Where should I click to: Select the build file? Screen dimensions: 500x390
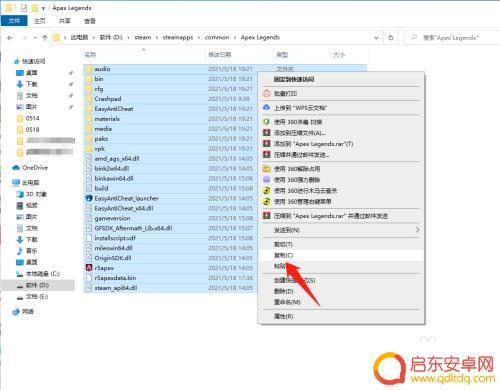coord(101,188)
